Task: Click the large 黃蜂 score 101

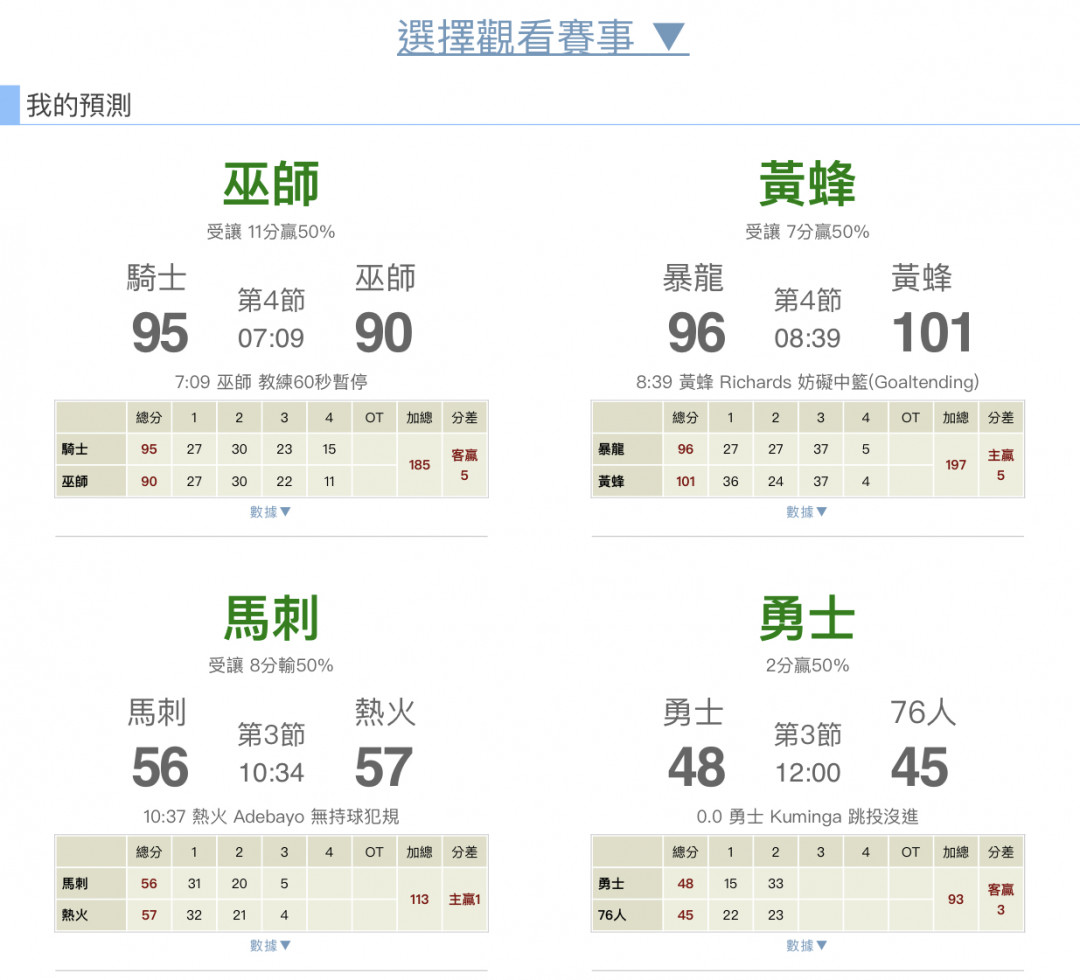Action: (932, 333)
